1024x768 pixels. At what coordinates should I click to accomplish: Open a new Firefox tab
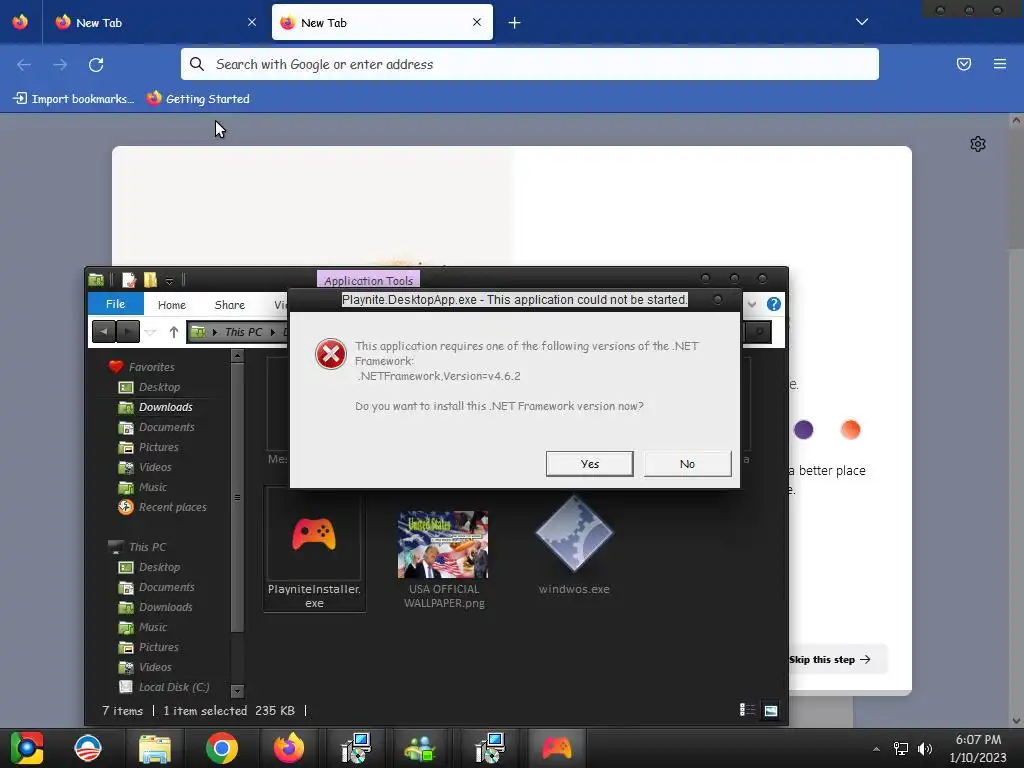(x=515, y=23)
